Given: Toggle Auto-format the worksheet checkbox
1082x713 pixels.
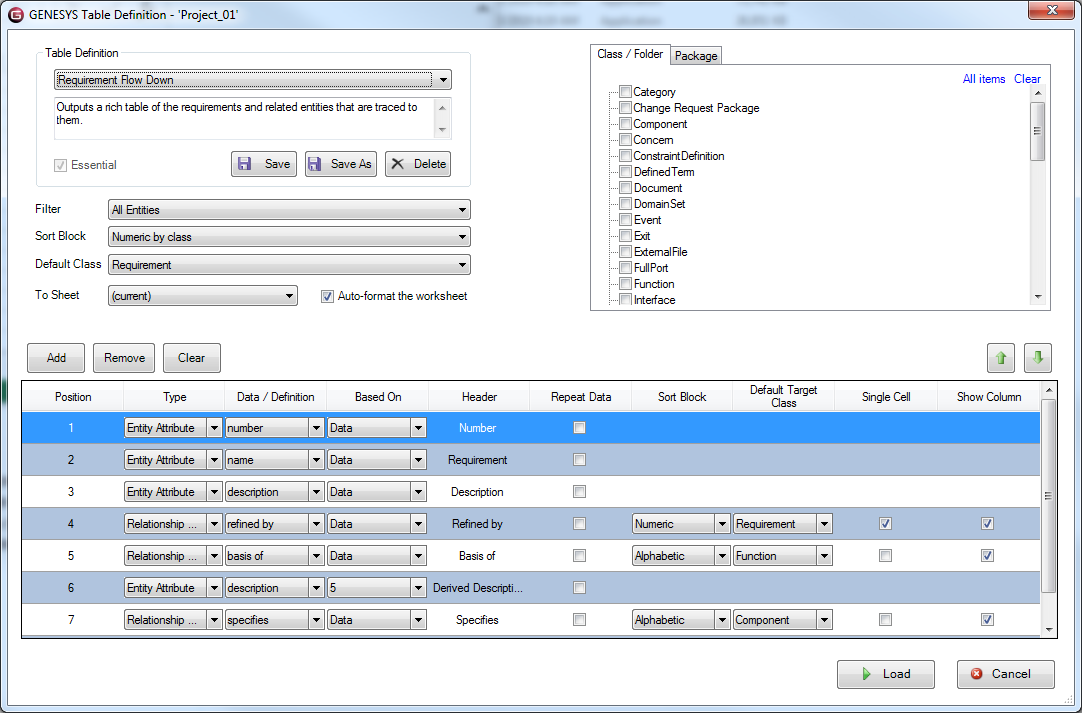Looking at the screenshot, I should click(x=327, y=296).
